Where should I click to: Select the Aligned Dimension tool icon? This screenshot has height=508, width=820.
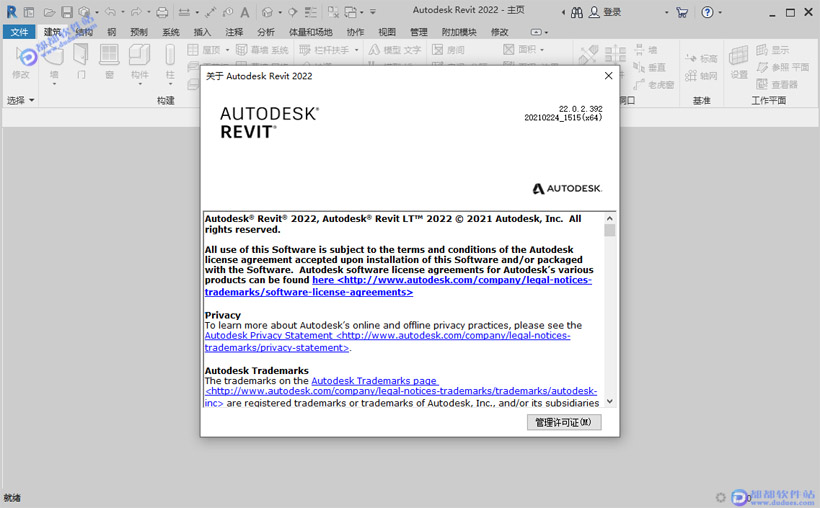(x=211, y=12)
